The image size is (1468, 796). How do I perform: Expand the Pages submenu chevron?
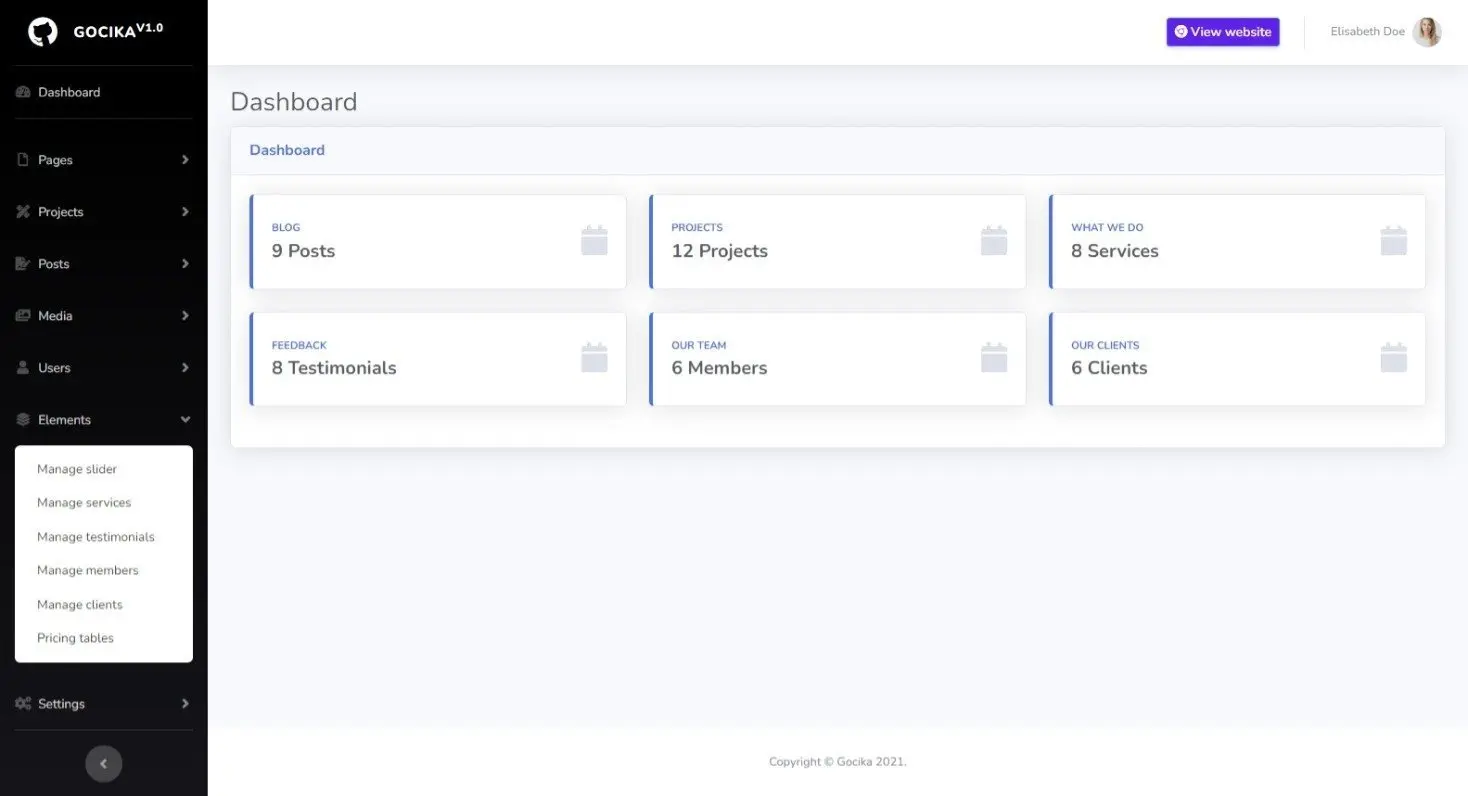click(x=185, y=160)
